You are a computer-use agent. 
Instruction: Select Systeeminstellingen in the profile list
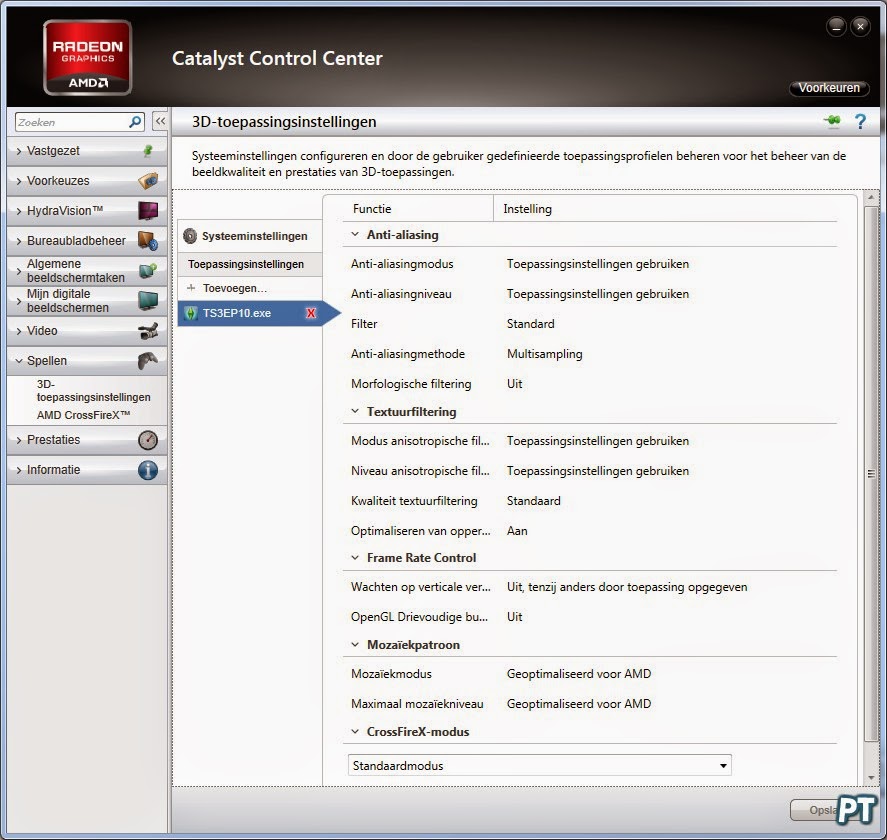[250, 236]
